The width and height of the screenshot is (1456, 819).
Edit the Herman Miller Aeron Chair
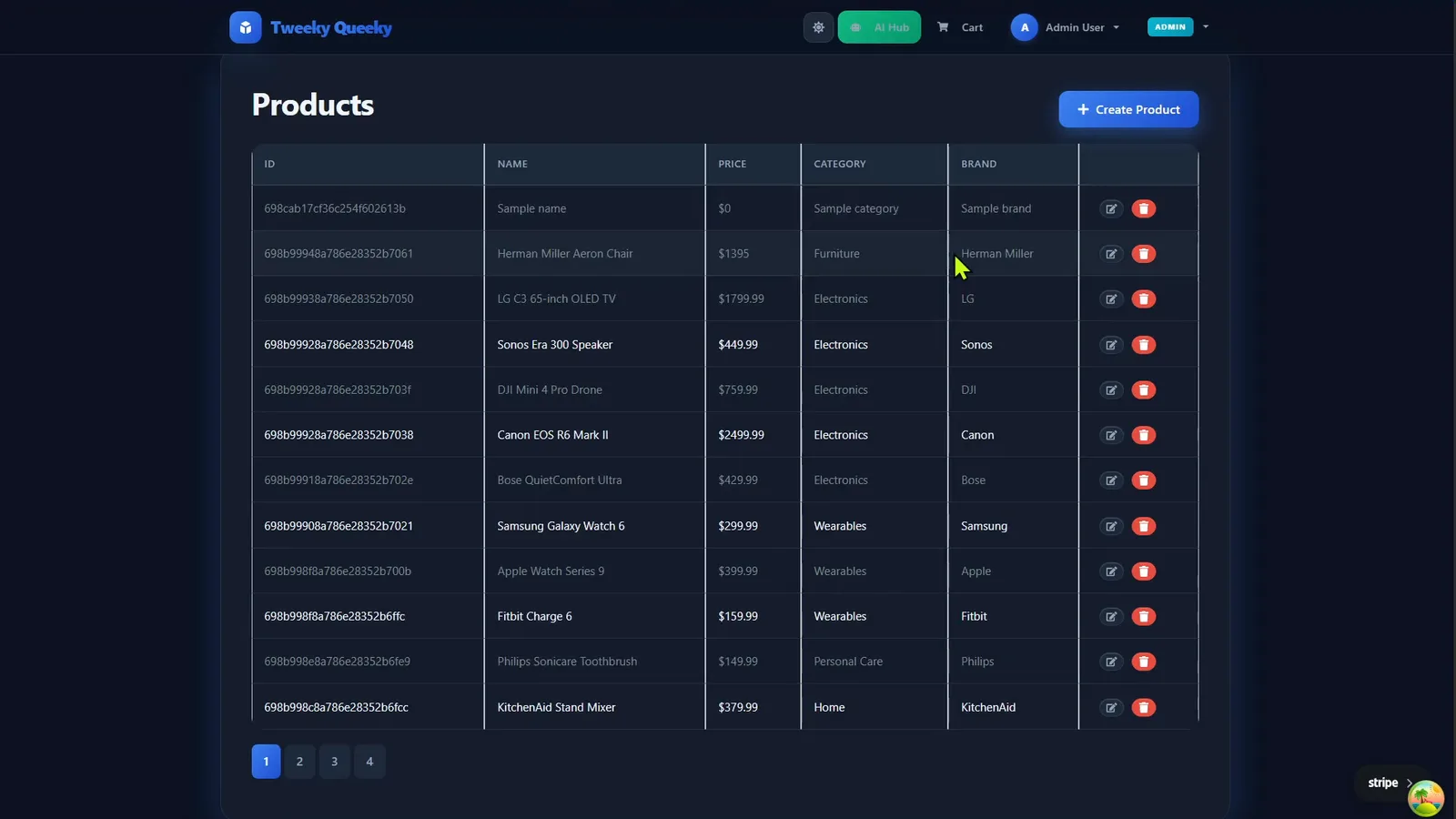(x=1111, y=254)
